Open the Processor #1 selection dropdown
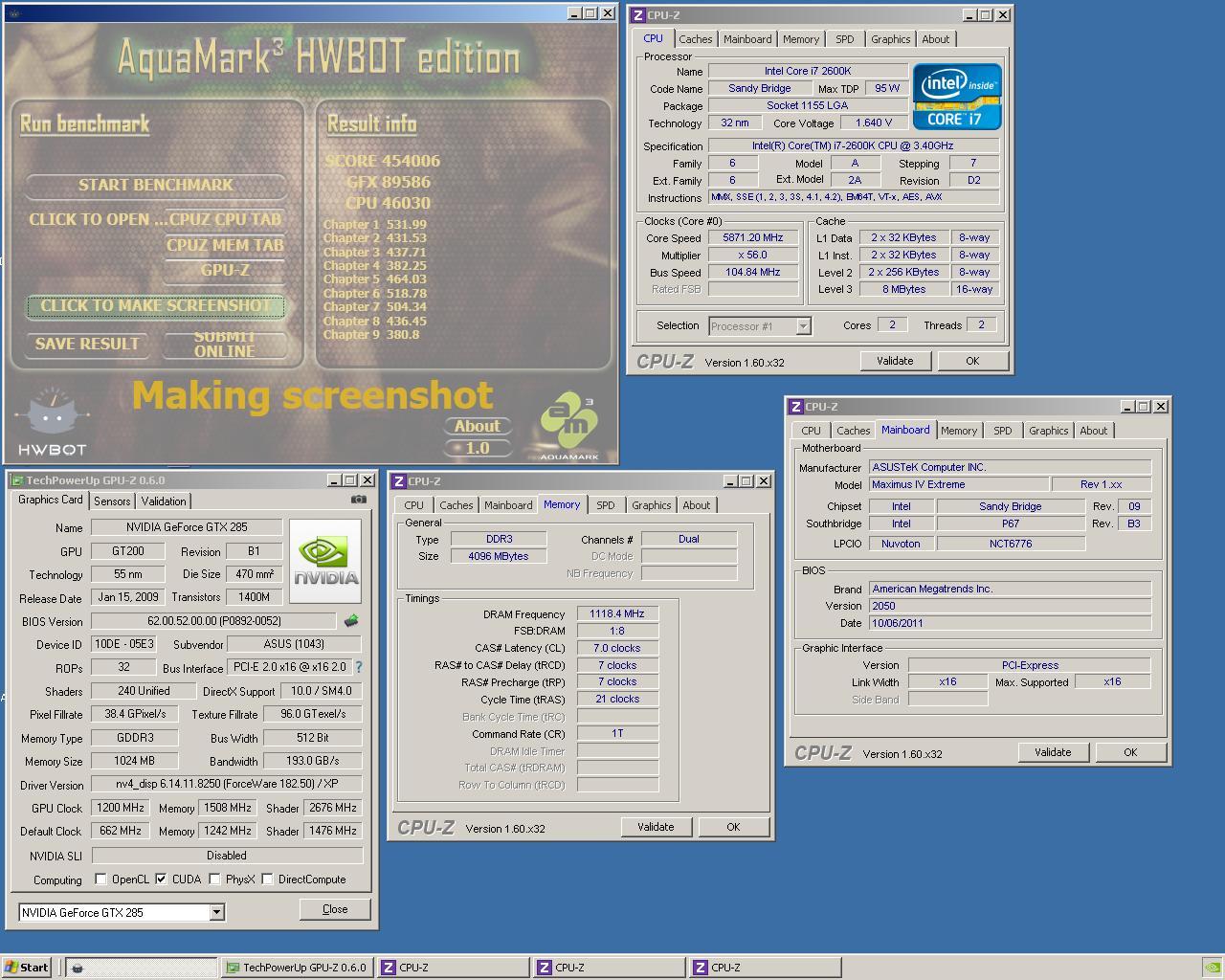 803,326
